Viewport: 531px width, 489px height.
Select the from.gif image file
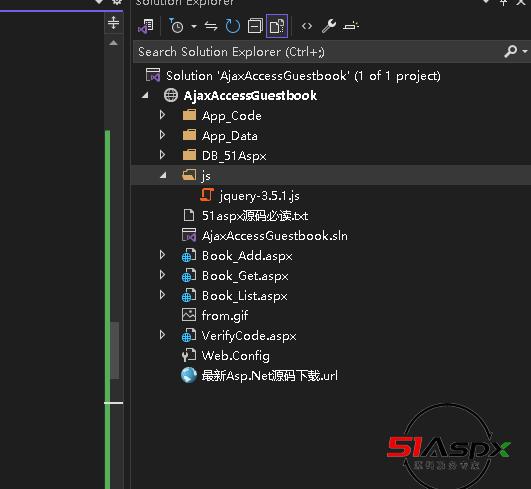click(x=225, y=316)
